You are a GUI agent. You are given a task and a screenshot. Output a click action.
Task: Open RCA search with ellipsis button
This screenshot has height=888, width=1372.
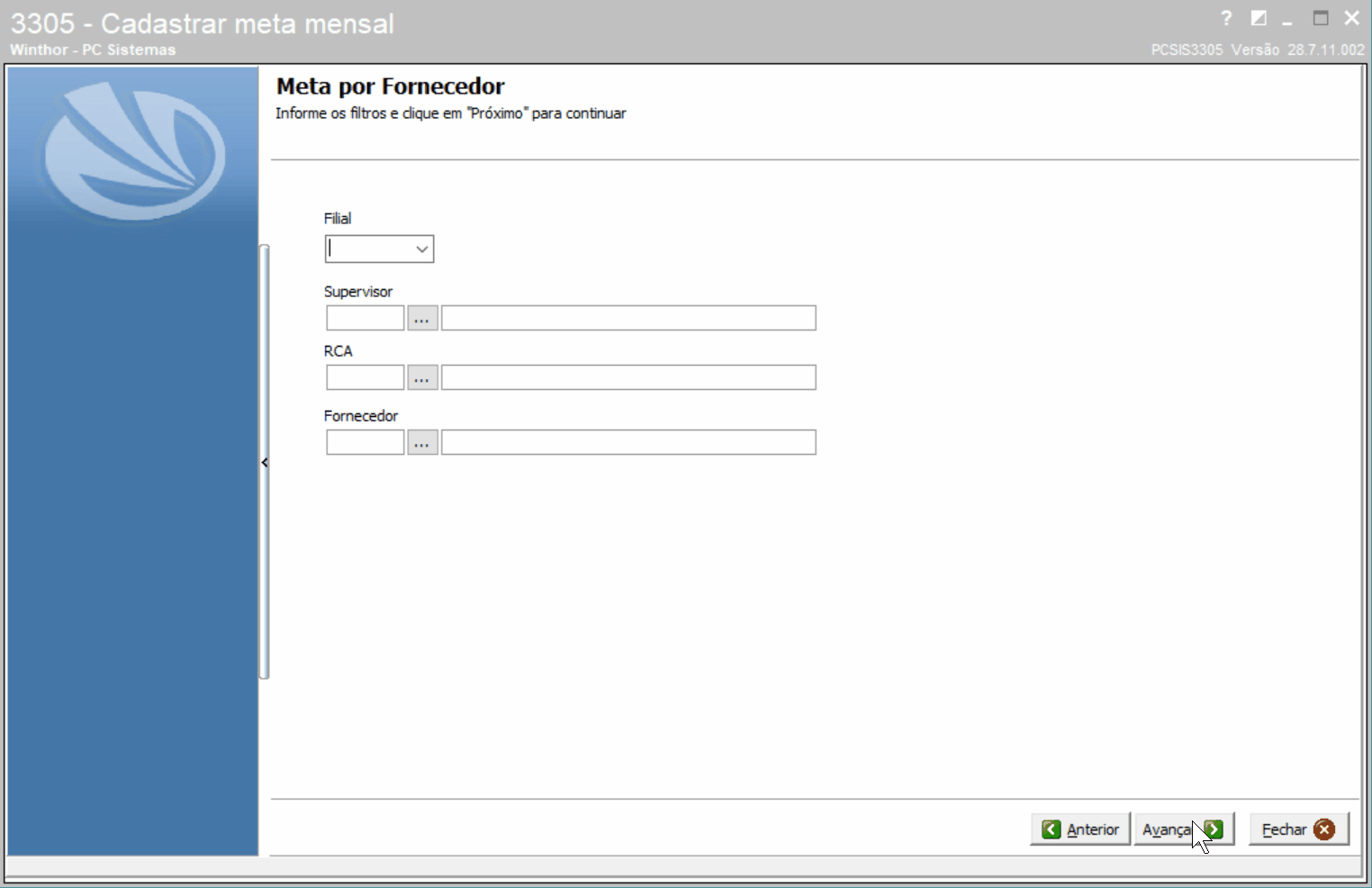(x=422, y=377)
